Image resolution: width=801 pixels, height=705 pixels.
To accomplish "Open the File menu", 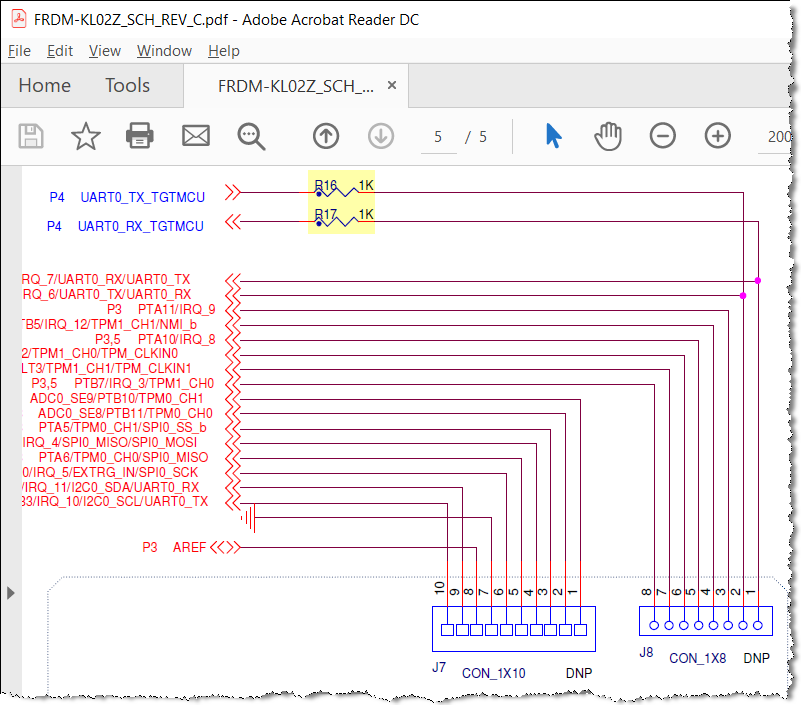I will pyautogui.click(x=19, y=50).
